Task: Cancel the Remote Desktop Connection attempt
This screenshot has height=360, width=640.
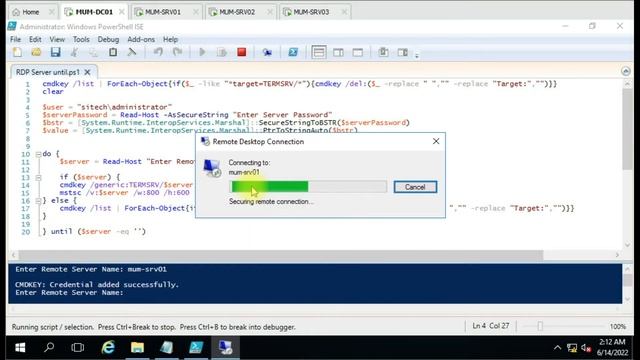Action: point(415,187)
